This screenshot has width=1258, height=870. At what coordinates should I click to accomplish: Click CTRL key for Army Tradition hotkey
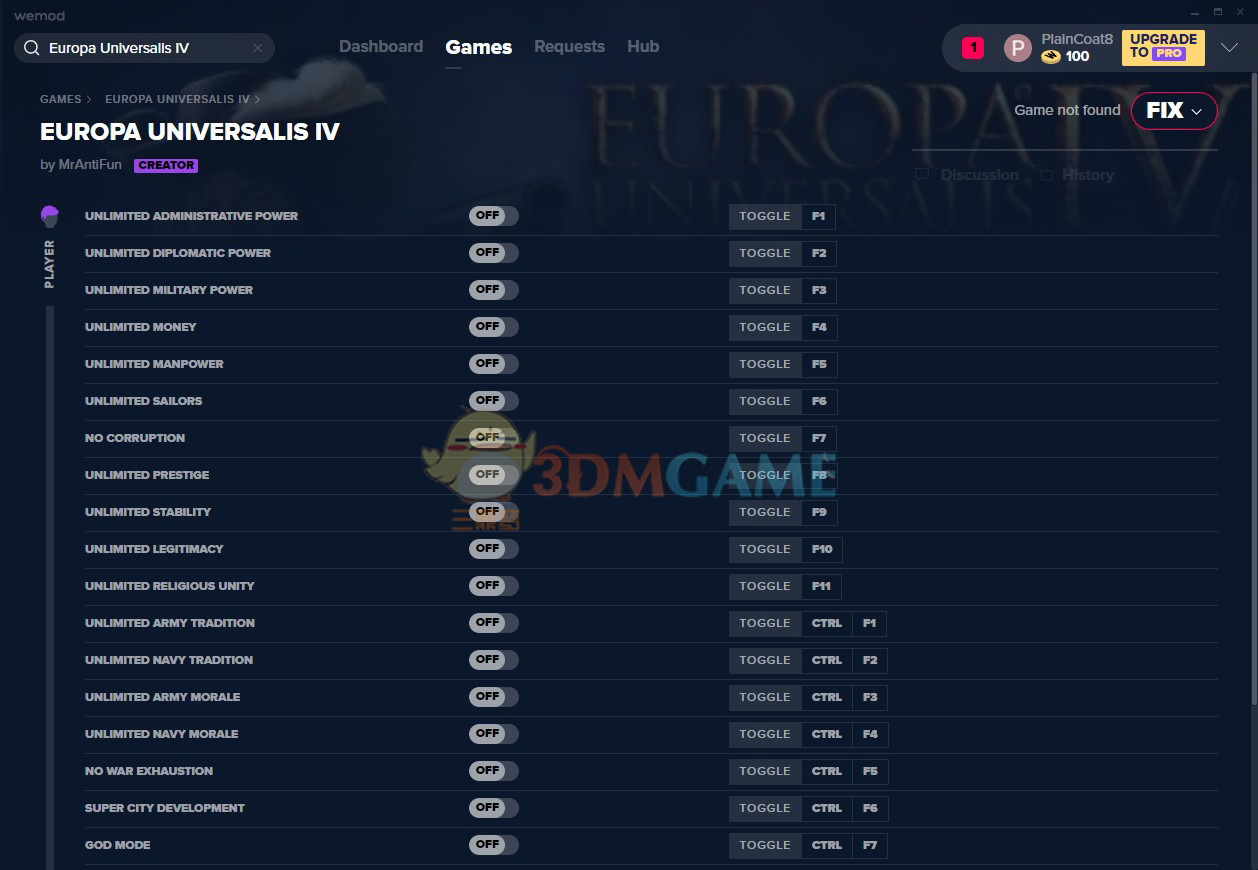point(827,623)
